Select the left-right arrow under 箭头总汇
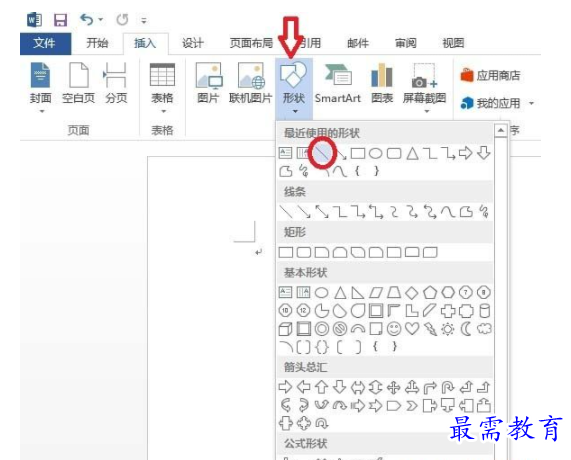 (358, 387)
